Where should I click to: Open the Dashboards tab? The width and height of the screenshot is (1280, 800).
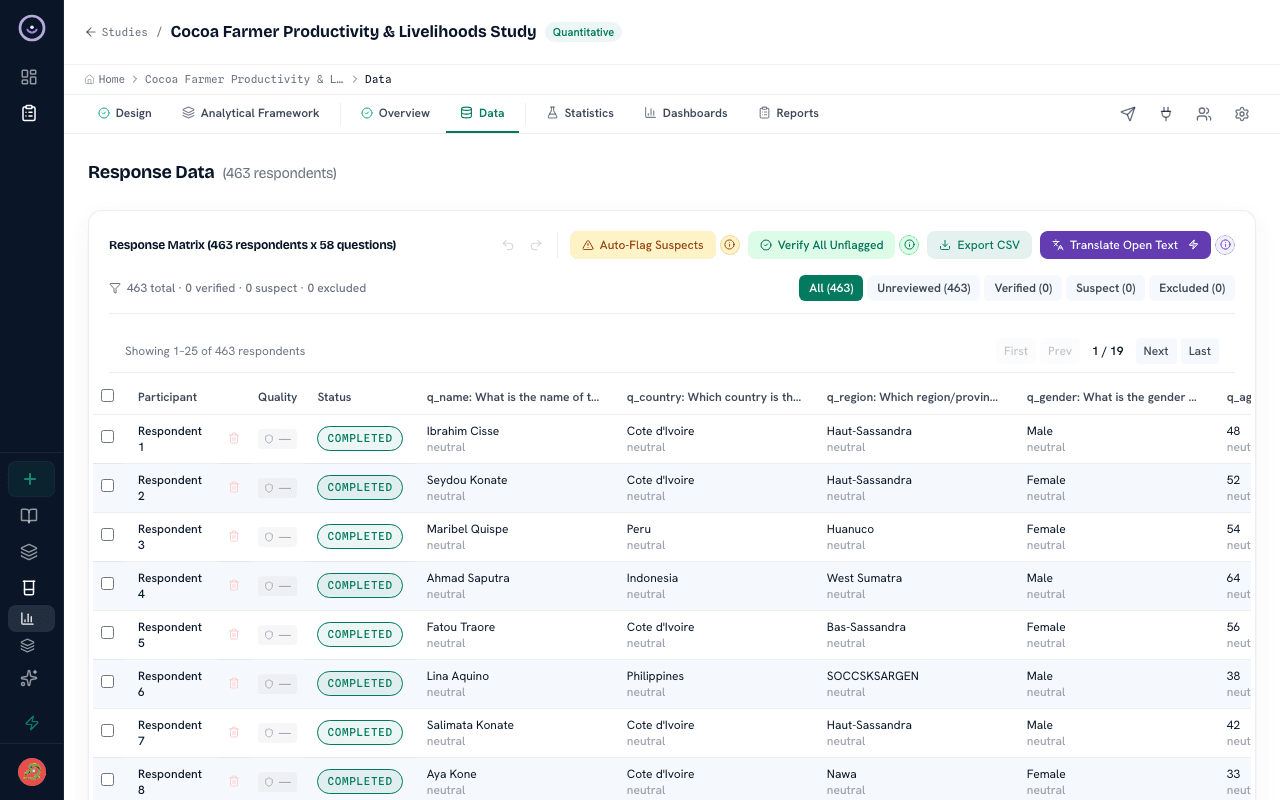click(686, 113)
